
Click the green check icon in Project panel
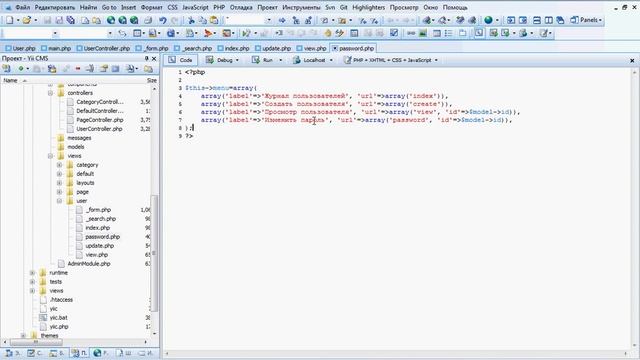pos(21,69)
